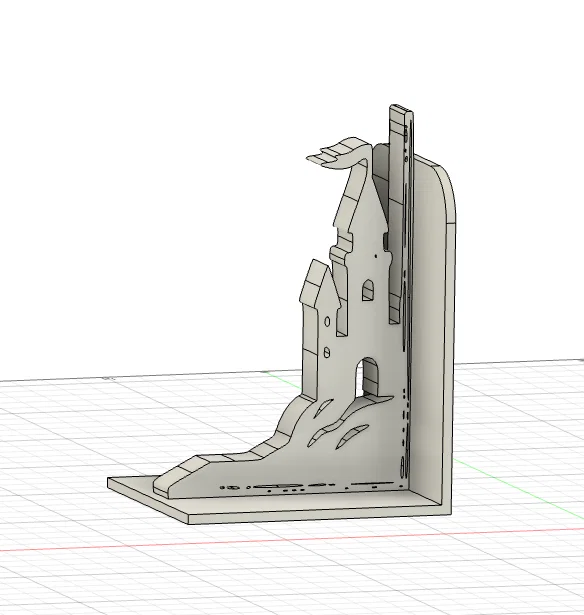
Task: Select the pointed roof of the small tower
Action: coord(320,284)
